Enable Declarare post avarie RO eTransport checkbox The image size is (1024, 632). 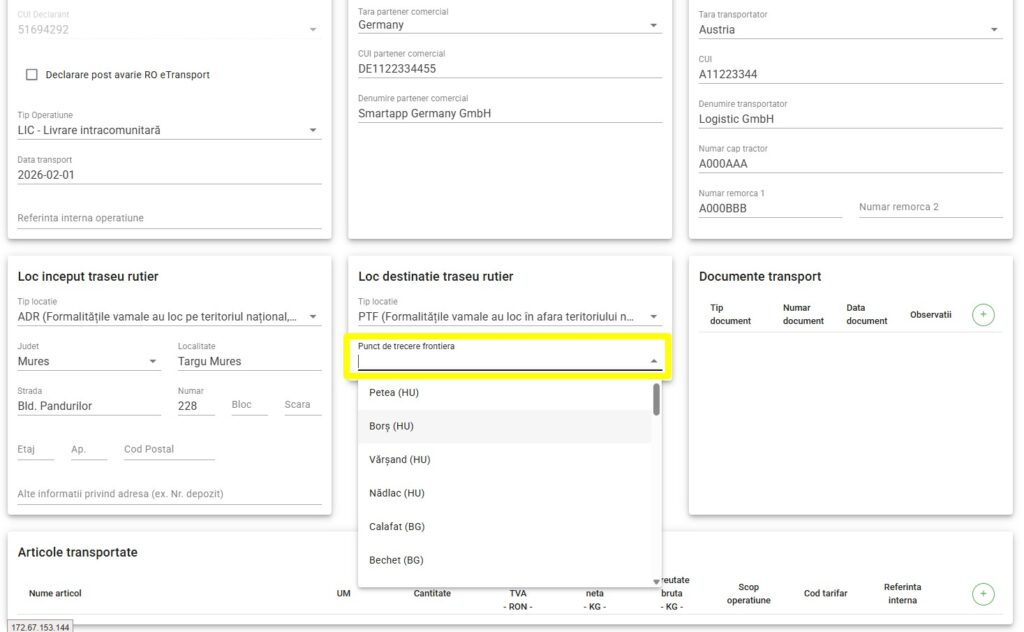[x=32, y=75]
